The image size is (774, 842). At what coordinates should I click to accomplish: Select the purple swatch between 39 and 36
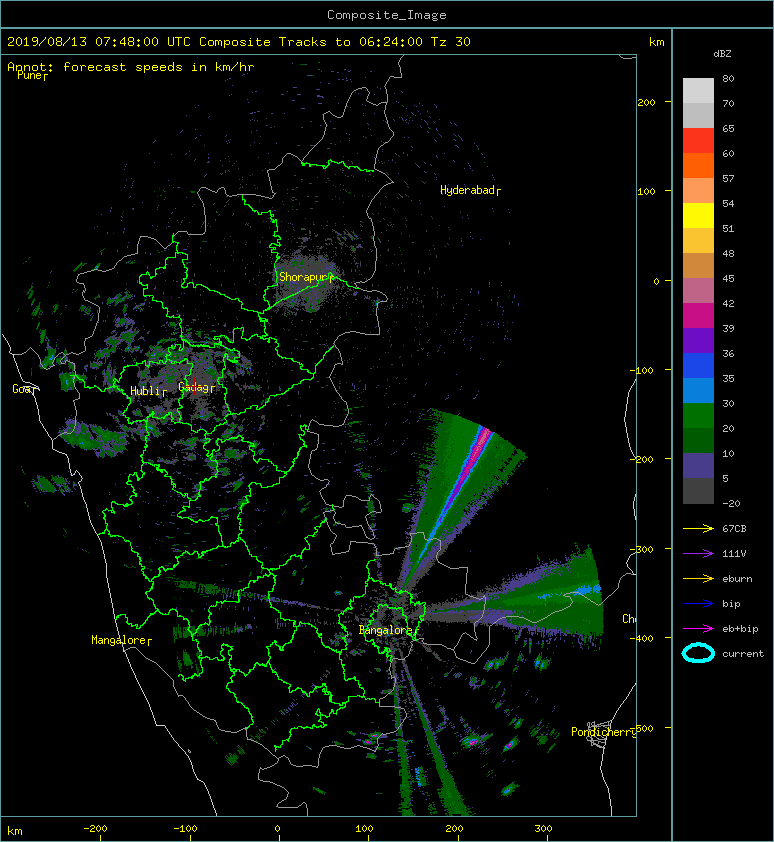pyautogui.click(x=698, y=340)
